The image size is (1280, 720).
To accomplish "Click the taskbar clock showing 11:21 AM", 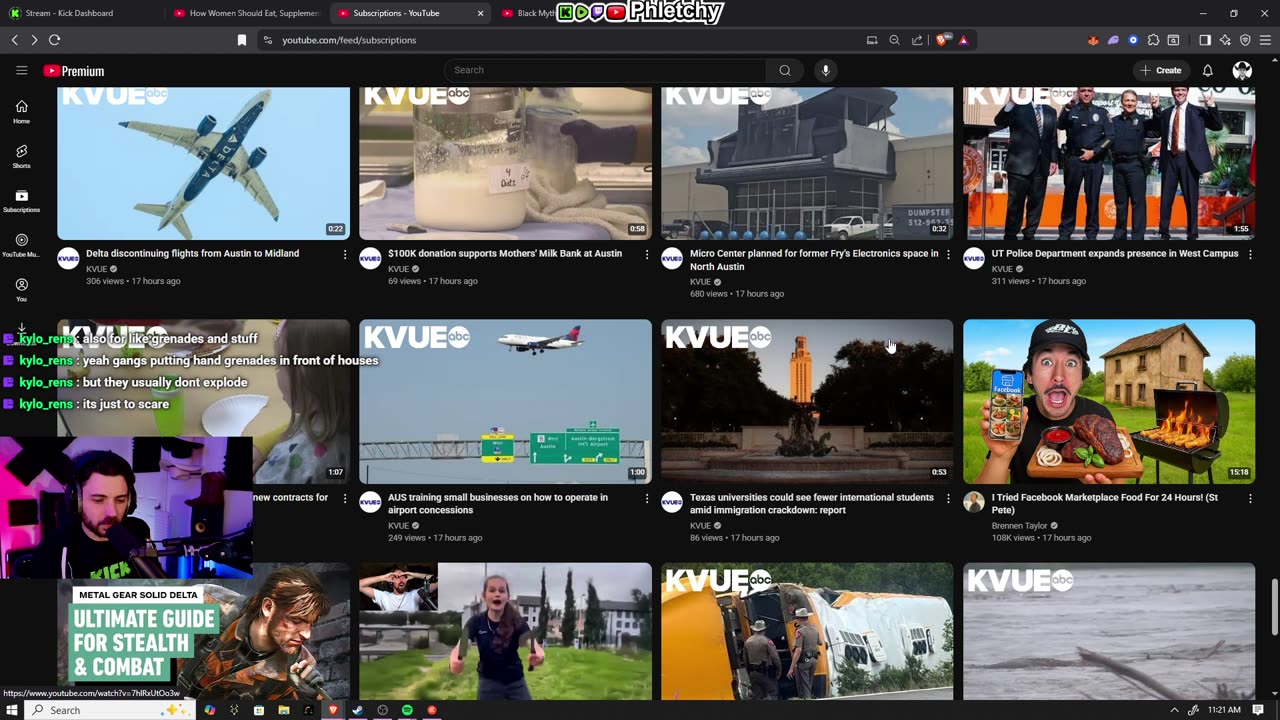I will 1224,710.
